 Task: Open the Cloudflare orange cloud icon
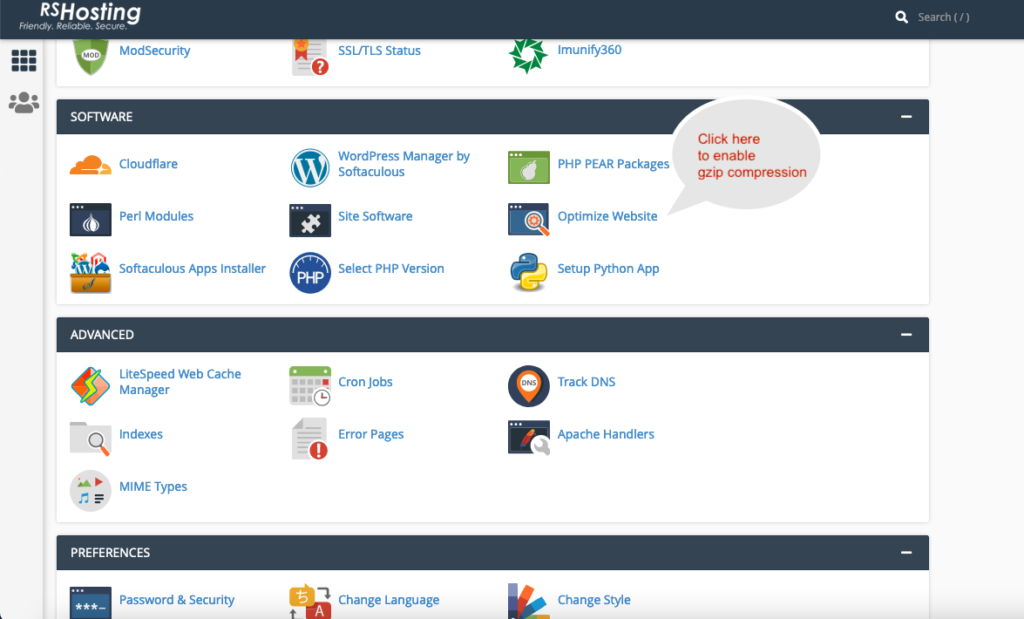pos(90,165)
